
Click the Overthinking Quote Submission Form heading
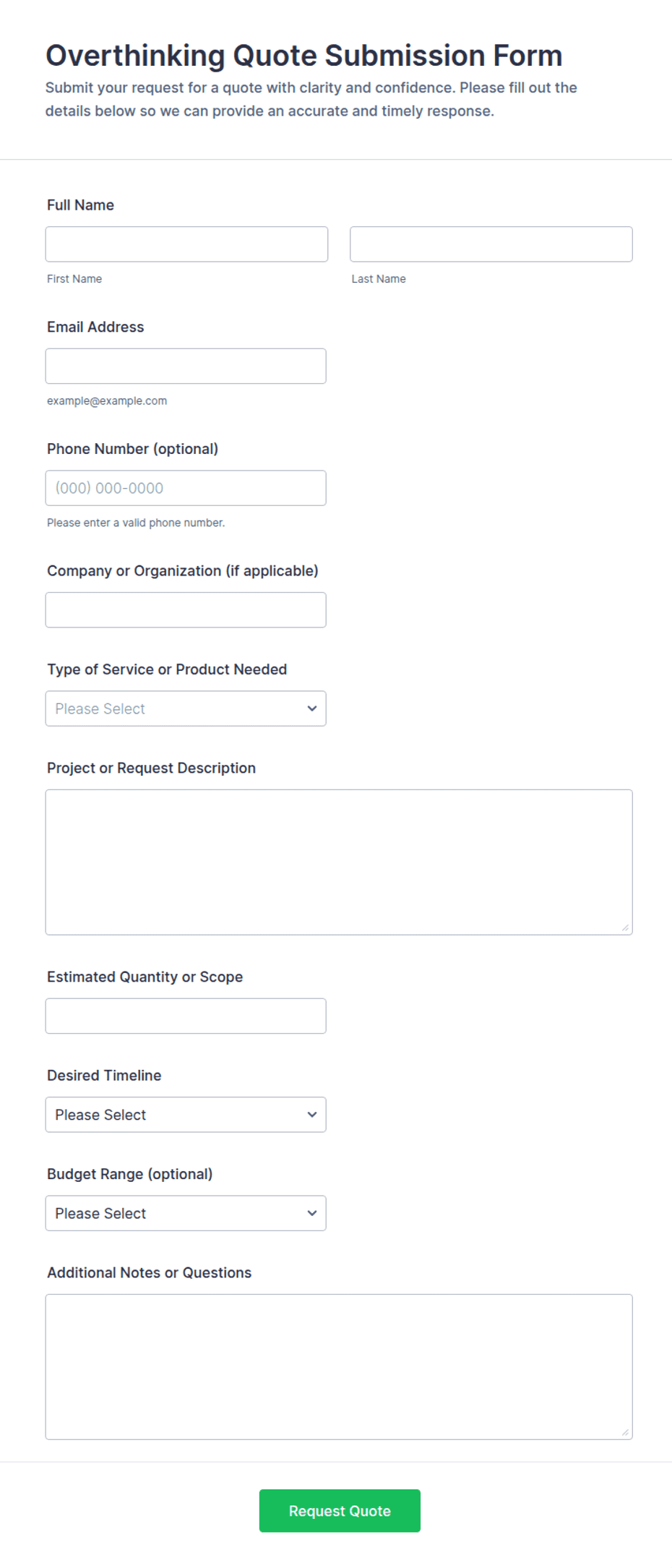point(304,56)
